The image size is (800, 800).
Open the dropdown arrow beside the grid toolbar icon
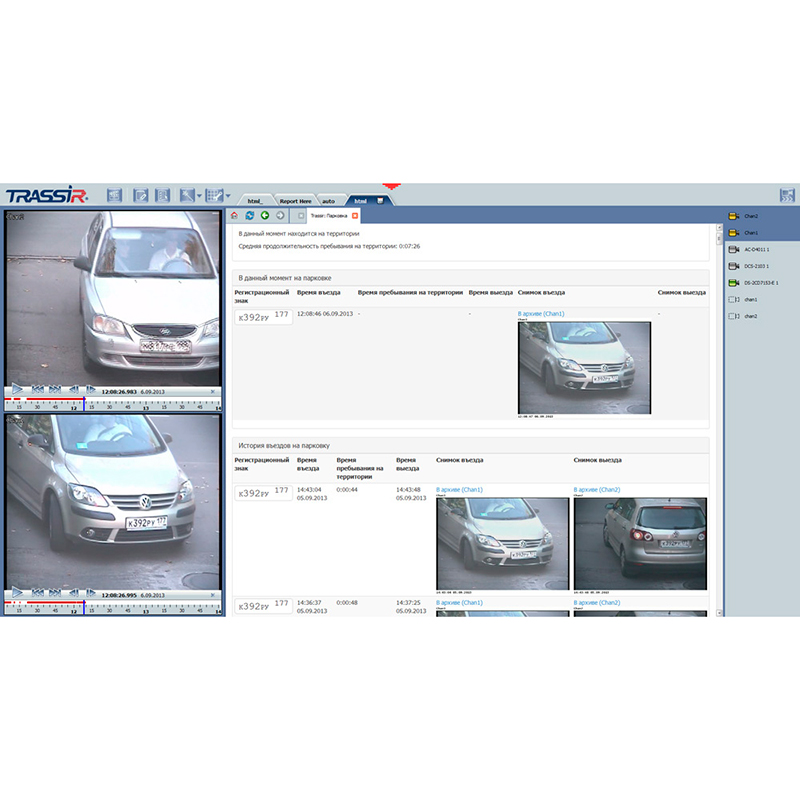pyautogui.click(x=227, y=194)
